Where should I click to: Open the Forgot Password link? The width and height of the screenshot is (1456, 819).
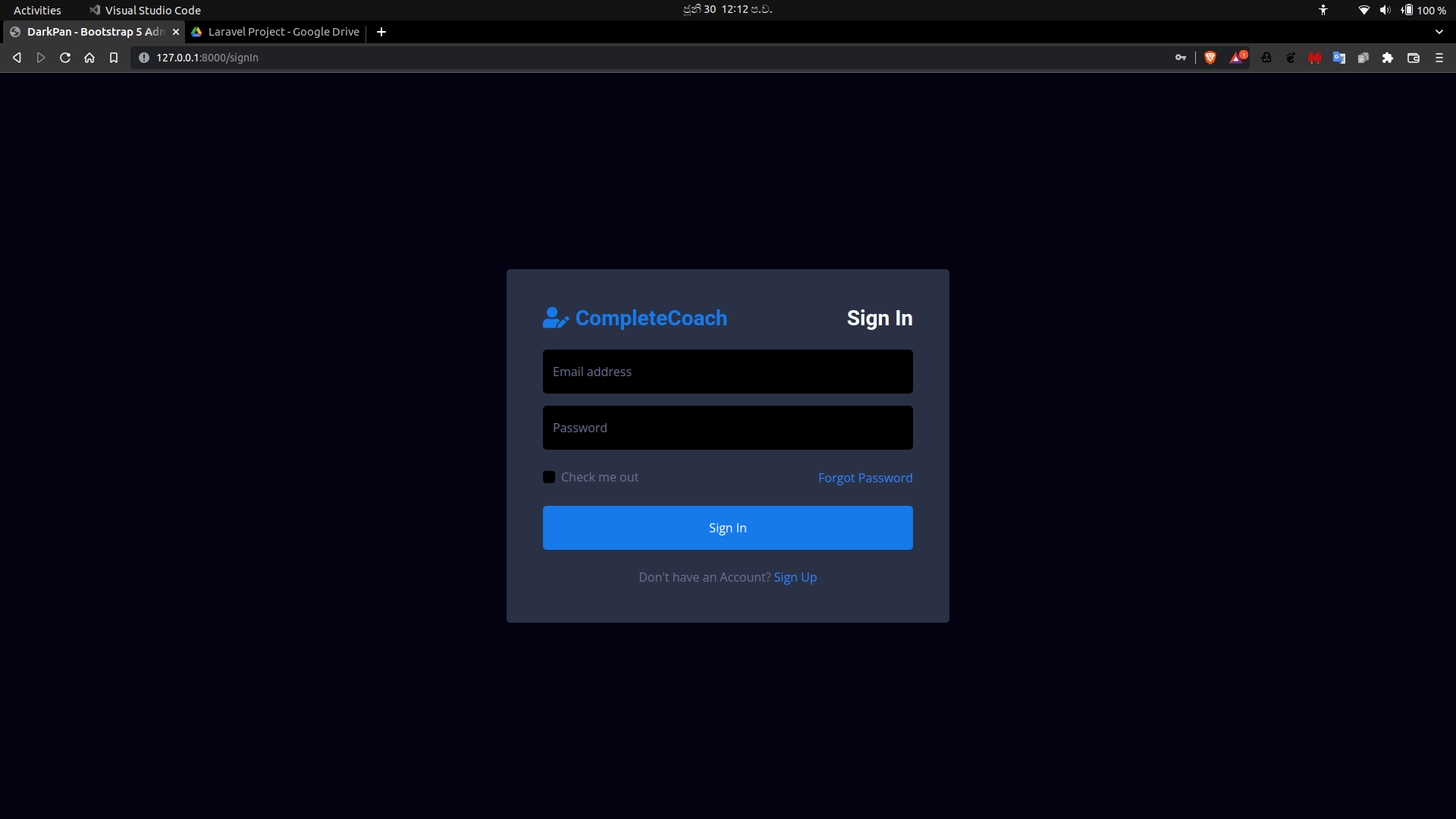[864, 478]
